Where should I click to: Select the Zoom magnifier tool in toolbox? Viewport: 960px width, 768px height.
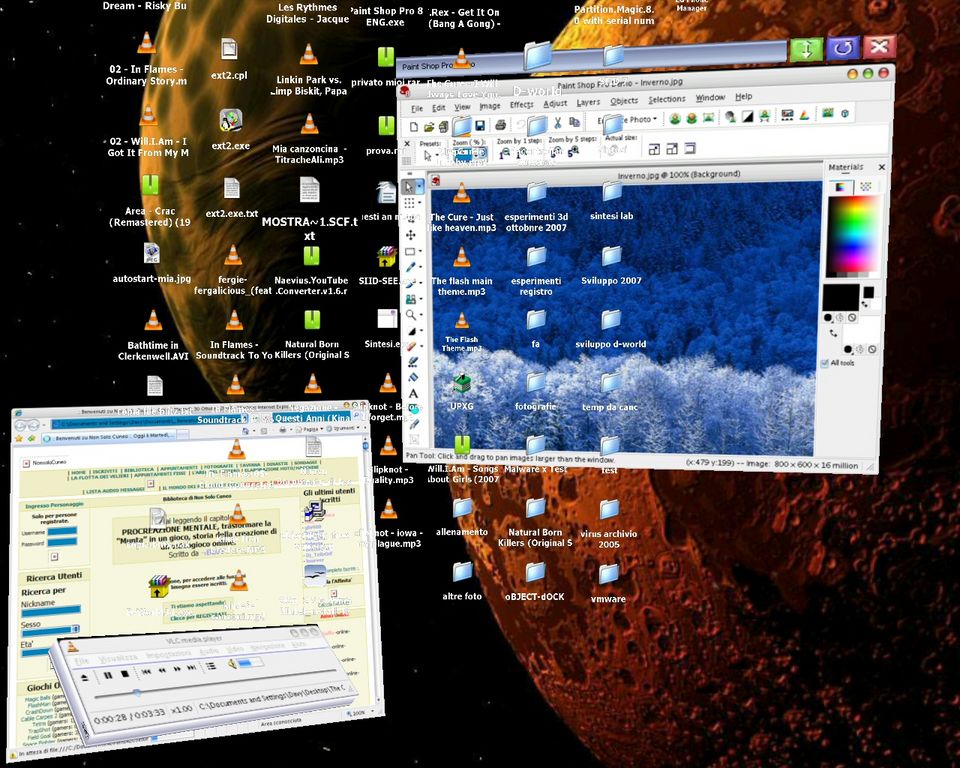click(410, 314)
